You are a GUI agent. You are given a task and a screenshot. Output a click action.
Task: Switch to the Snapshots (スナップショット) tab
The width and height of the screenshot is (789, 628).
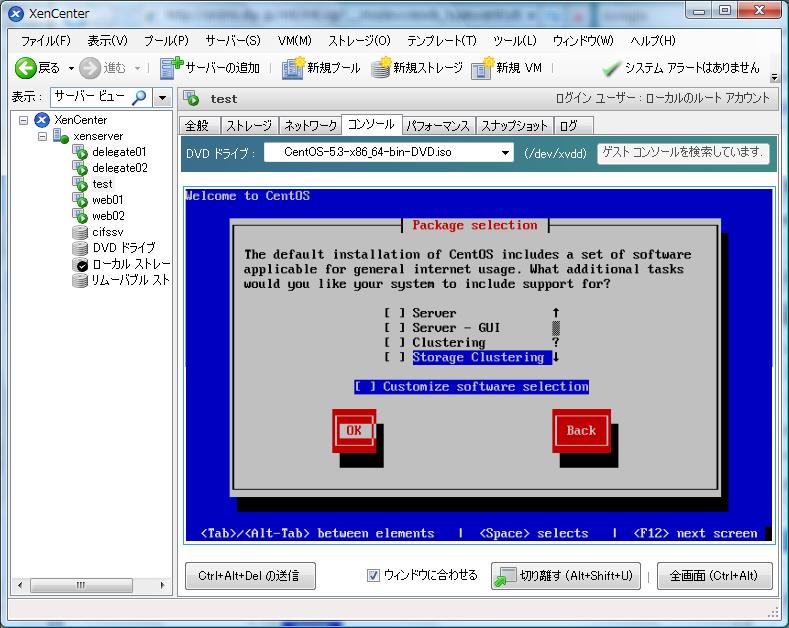514,125
